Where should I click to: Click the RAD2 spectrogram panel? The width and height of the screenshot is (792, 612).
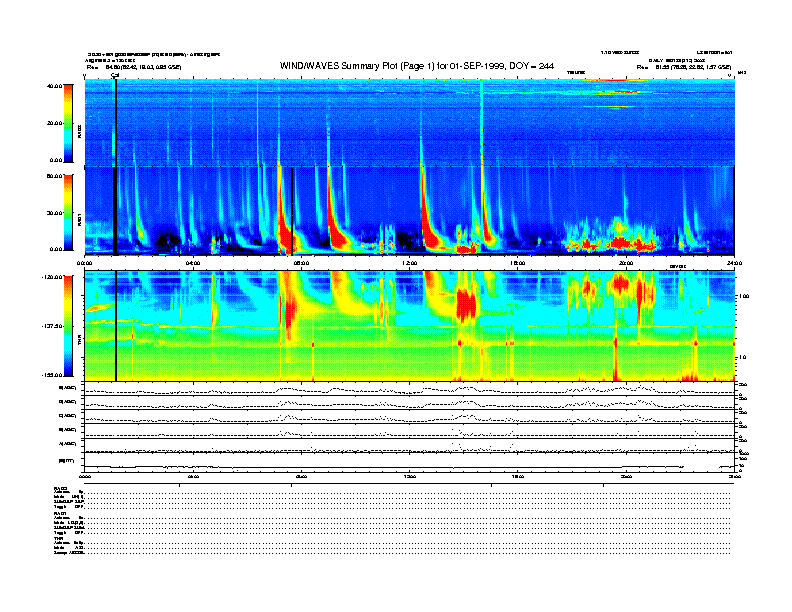point(409,123)
